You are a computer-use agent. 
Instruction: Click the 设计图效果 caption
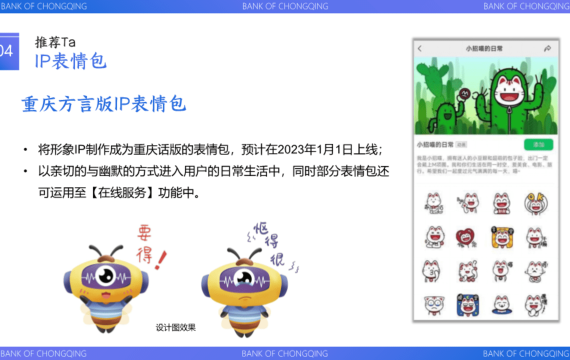(x=176, y=328)
